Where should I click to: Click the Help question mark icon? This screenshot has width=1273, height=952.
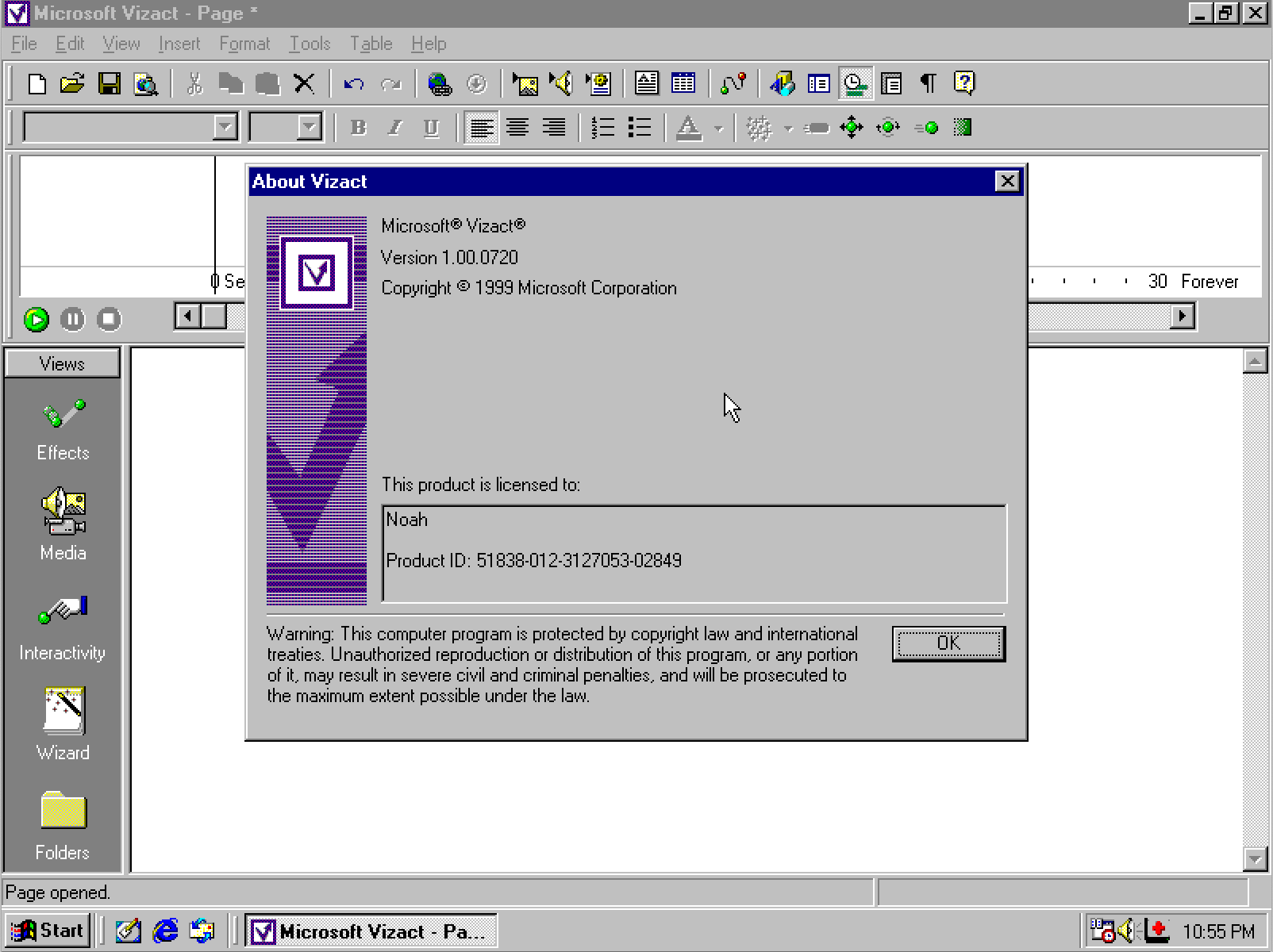coord(964,83)
